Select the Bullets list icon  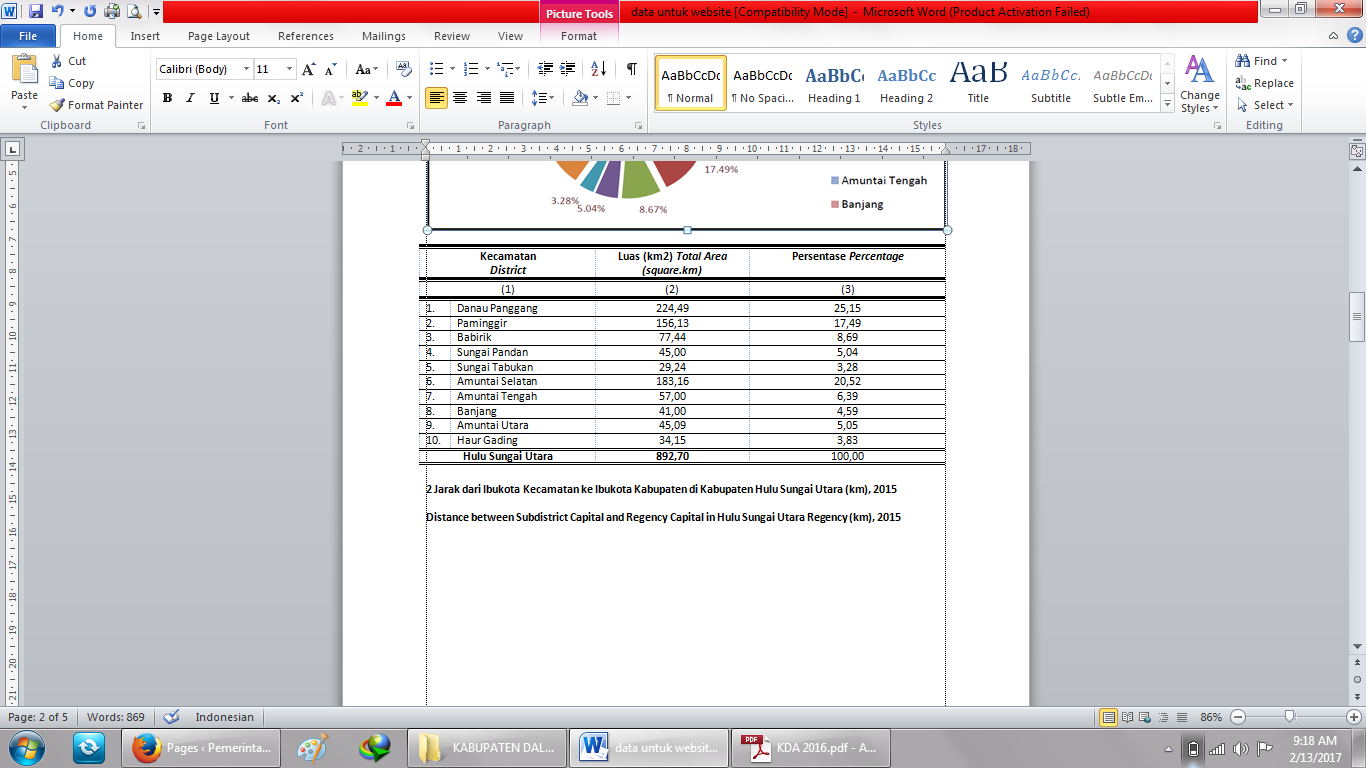436,69
